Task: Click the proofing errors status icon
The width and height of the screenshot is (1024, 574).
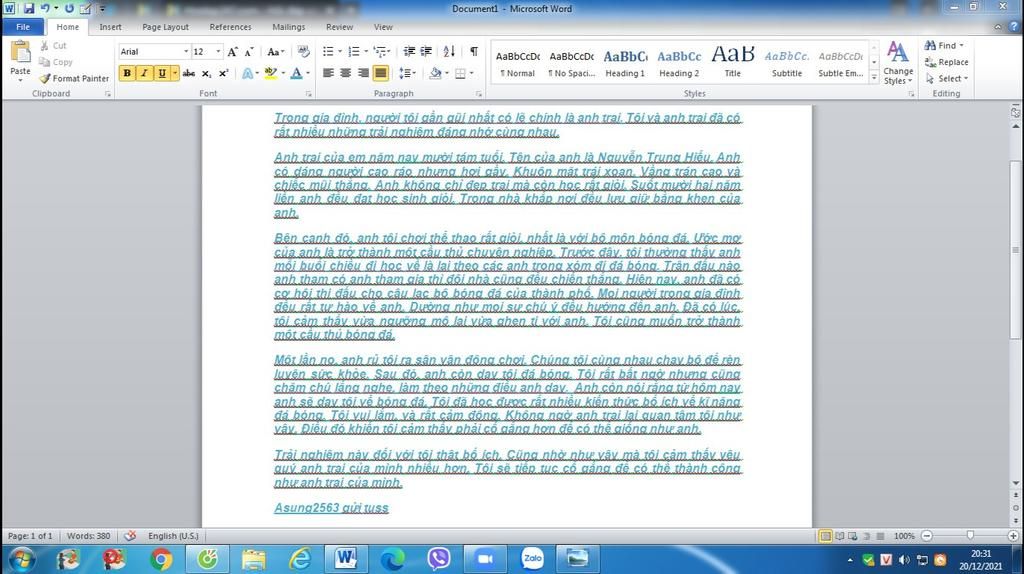Action: pos(130,535)
